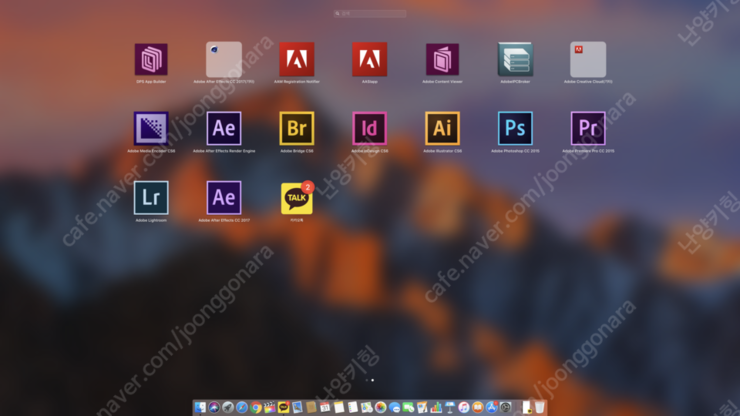The width and height of the screenshot is (740, 416).
Task: Open Adobe Creative Cloud item in Launchpad
Action: coord(588,60)
